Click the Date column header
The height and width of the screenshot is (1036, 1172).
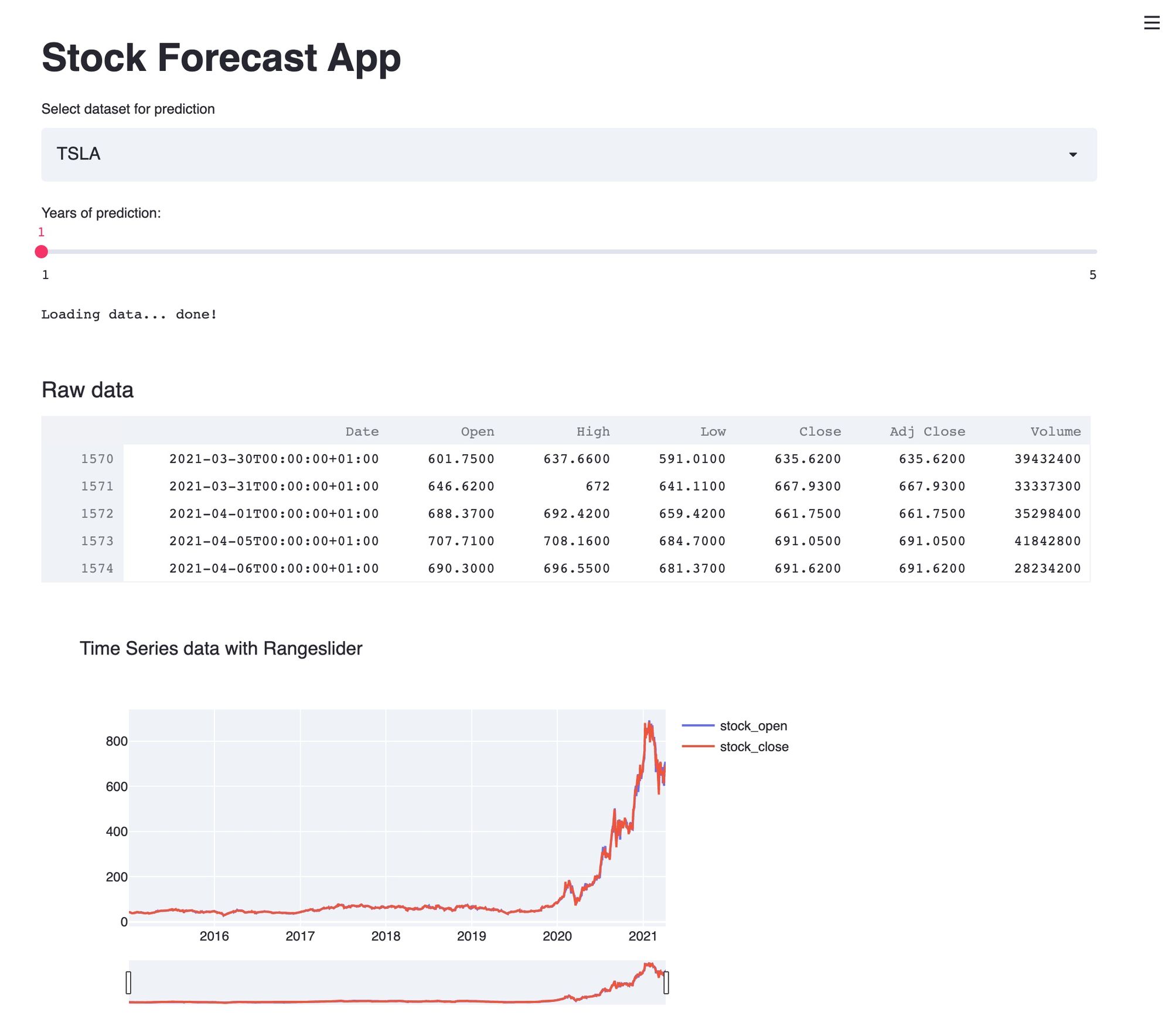(362, 432)
